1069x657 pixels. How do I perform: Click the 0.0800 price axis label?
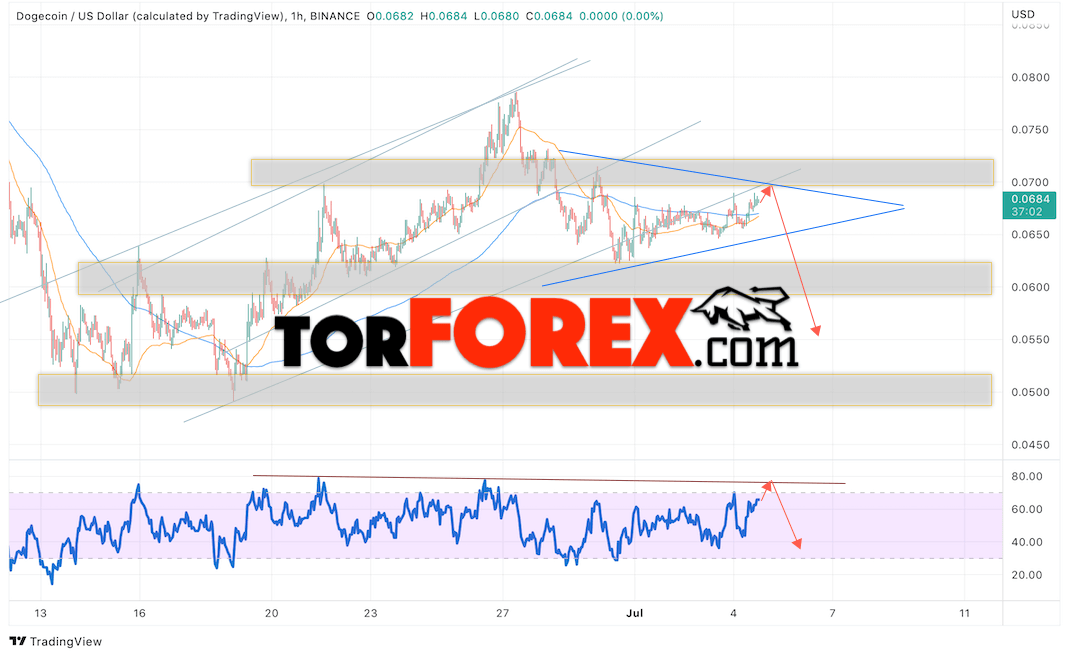[1030, 78]
